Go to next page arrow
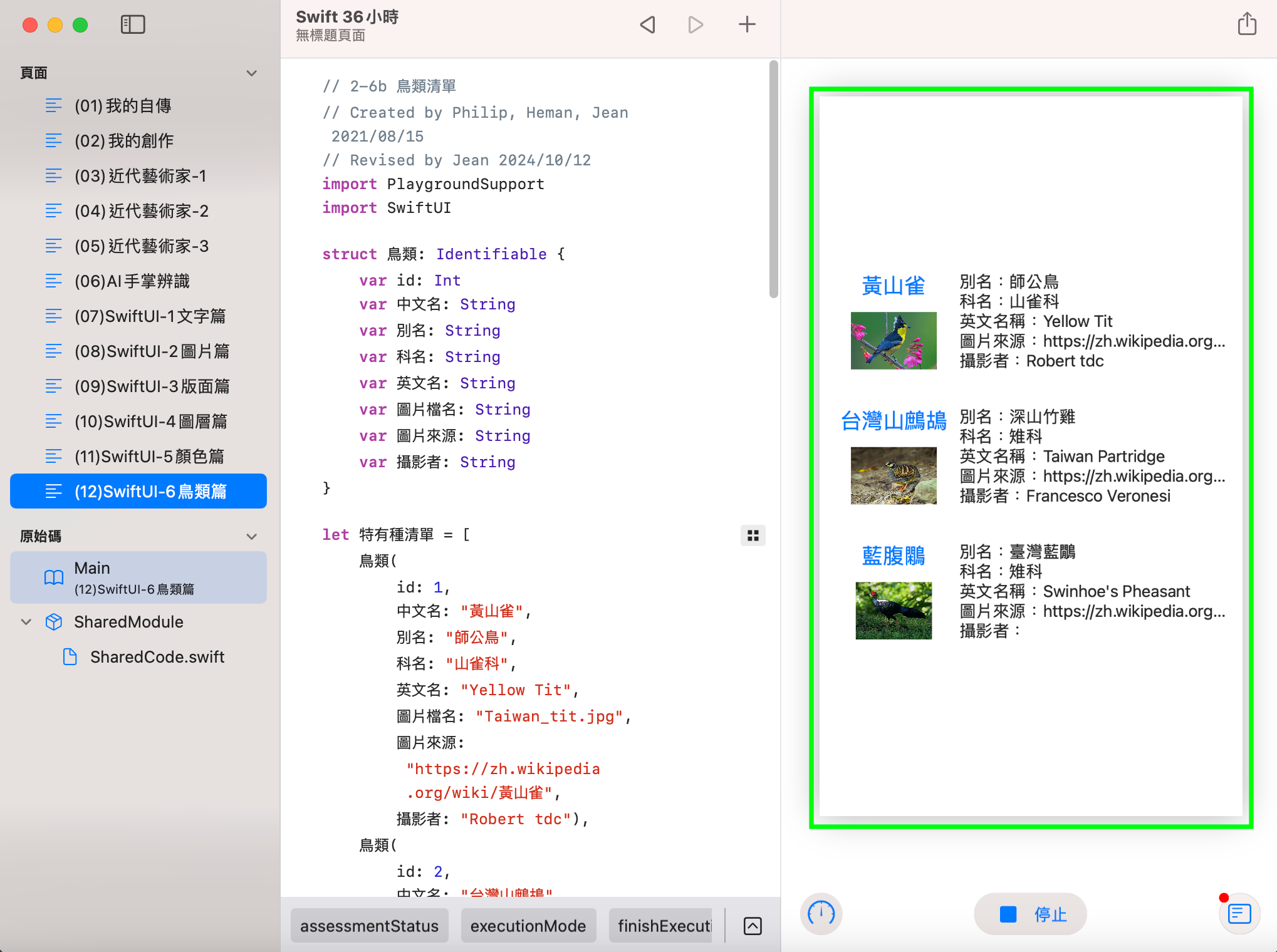The image size is (1277, 952). pyautogui.click(x=696, y=25)
